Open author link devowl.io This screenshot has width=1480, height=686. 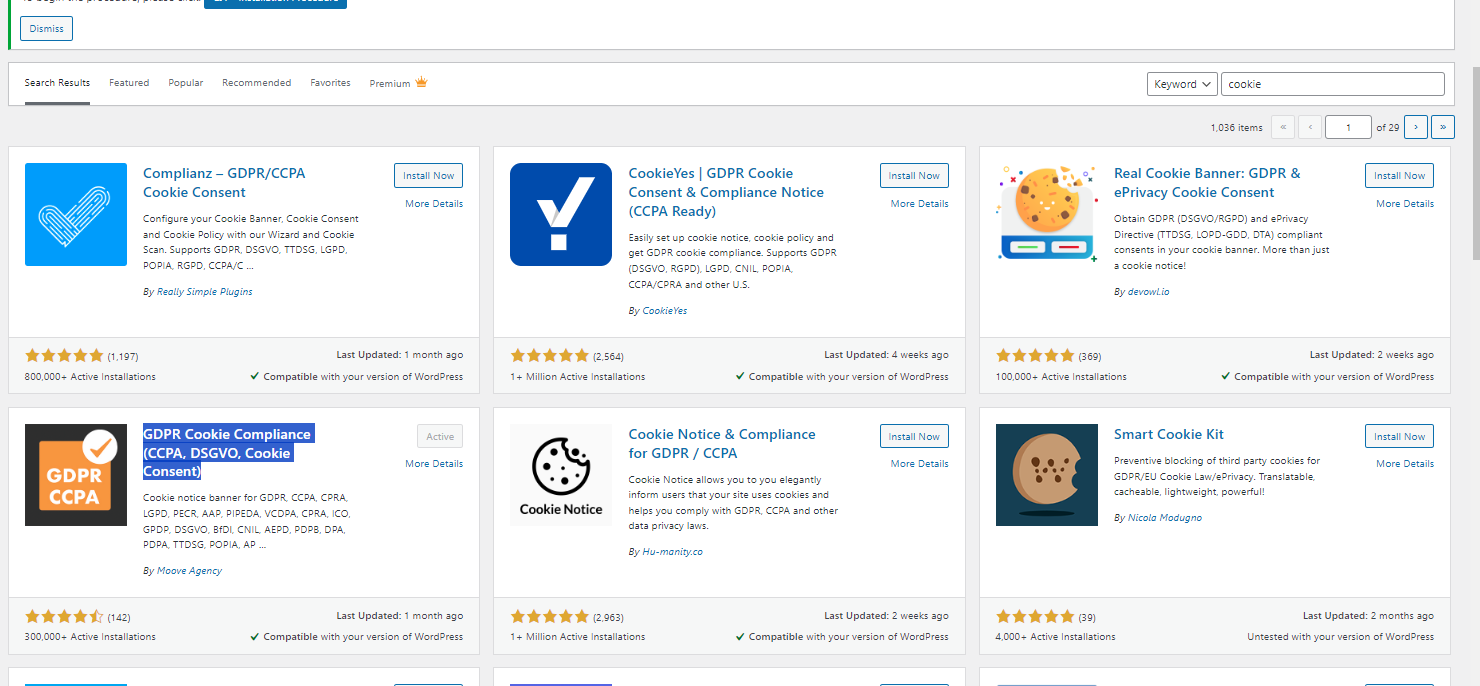point(1148,292)
